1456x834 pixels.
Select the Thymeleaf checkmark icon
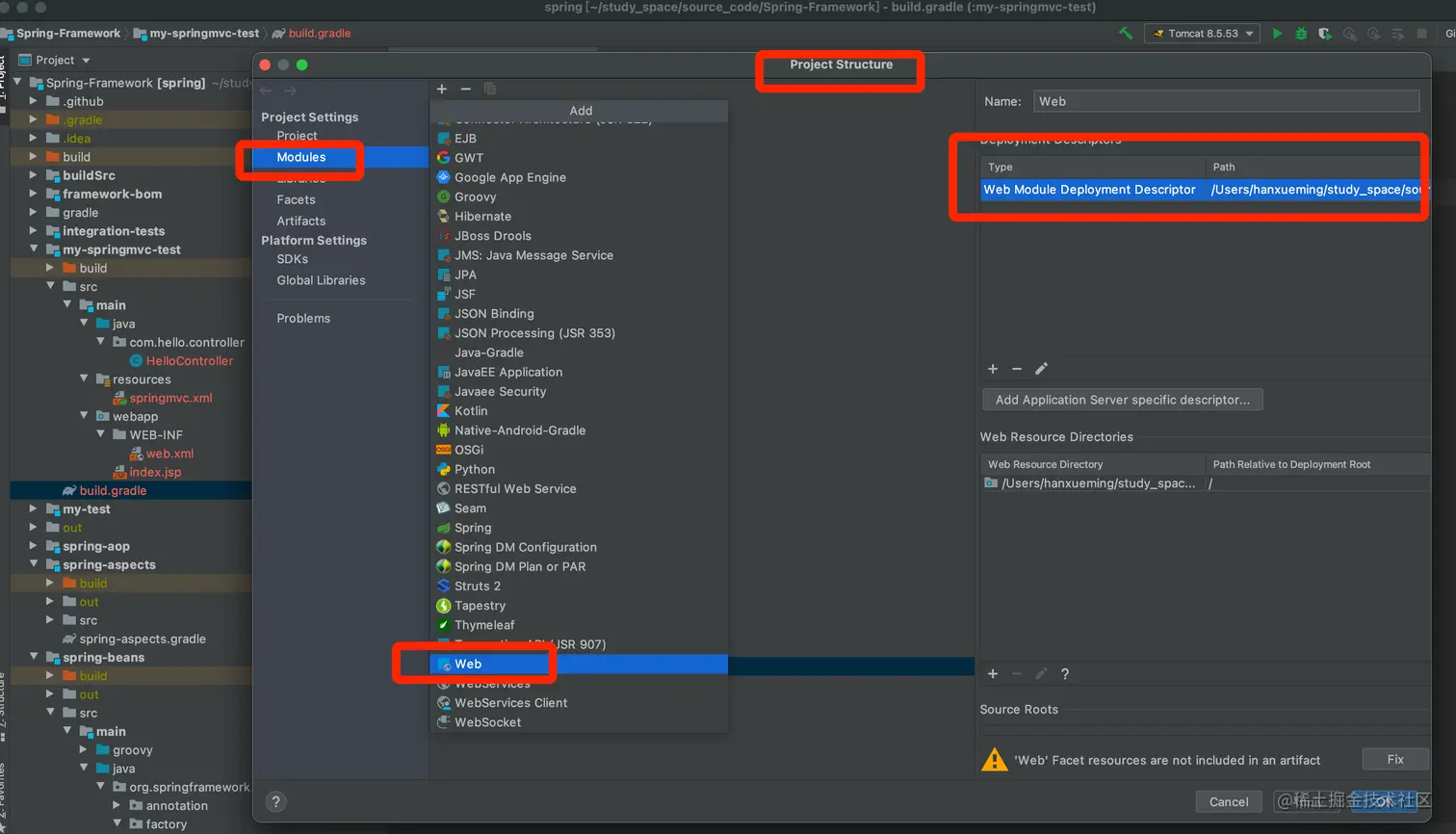(444, 625)
